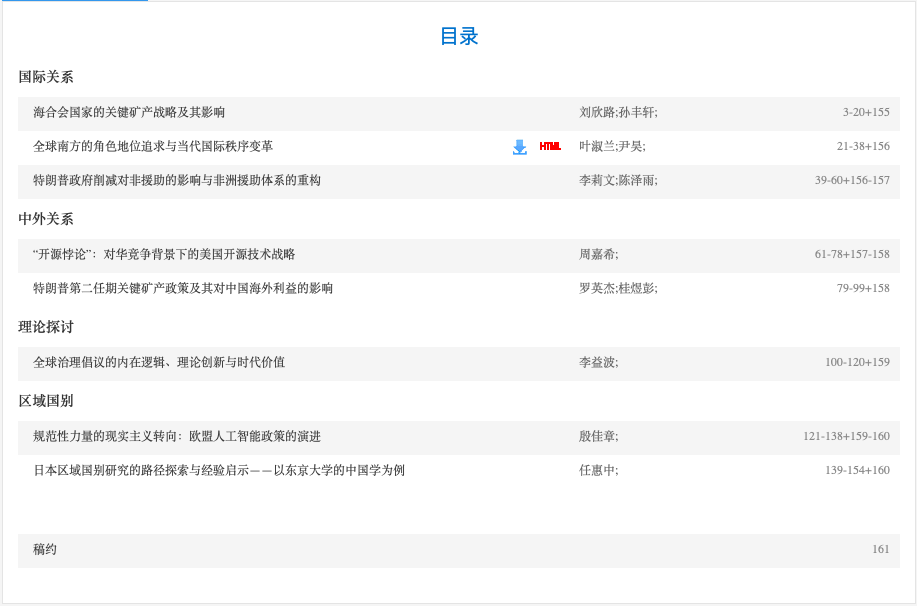917x606 pixels.
Task: Open the "开源悖论" article link
Action: click(164, 255)
